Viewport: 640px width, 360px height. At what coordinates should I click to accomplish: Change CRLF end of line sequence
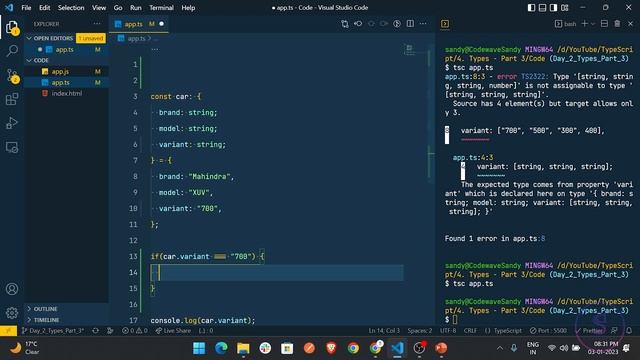coord(470,331)
